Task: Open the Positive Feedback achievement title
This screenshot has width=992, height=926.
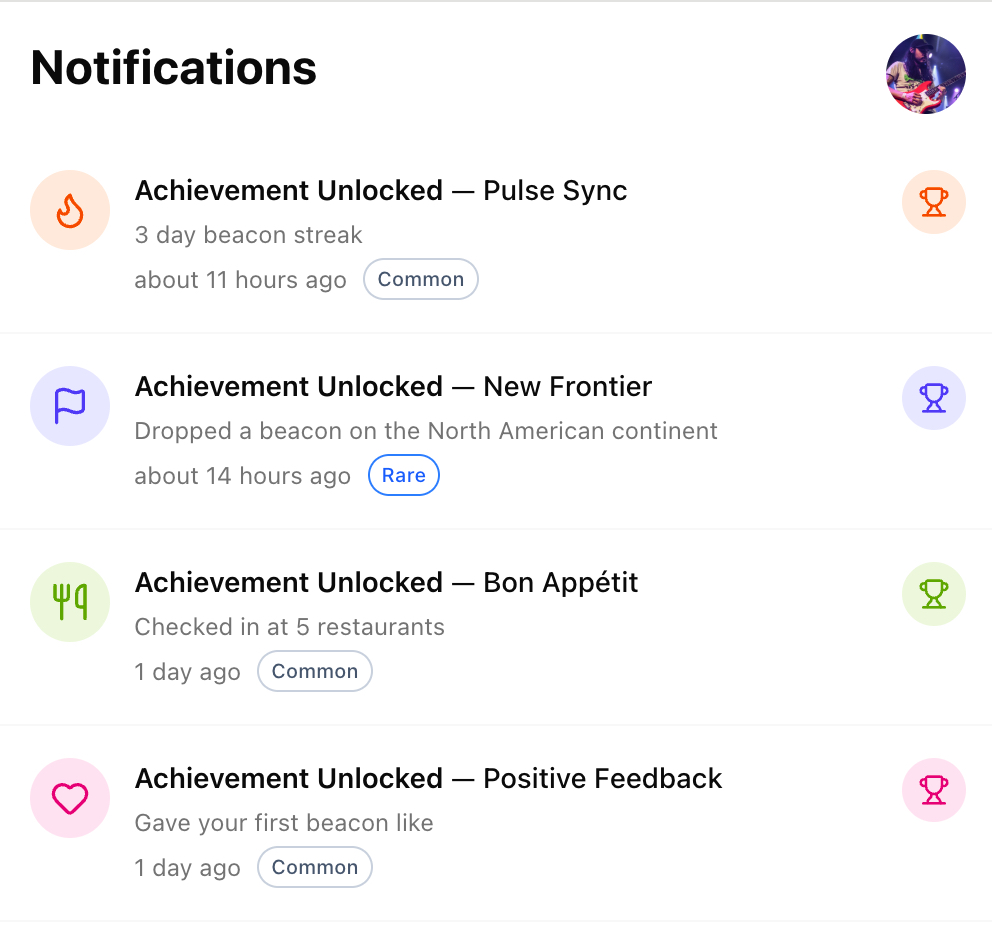Action: 428,779
